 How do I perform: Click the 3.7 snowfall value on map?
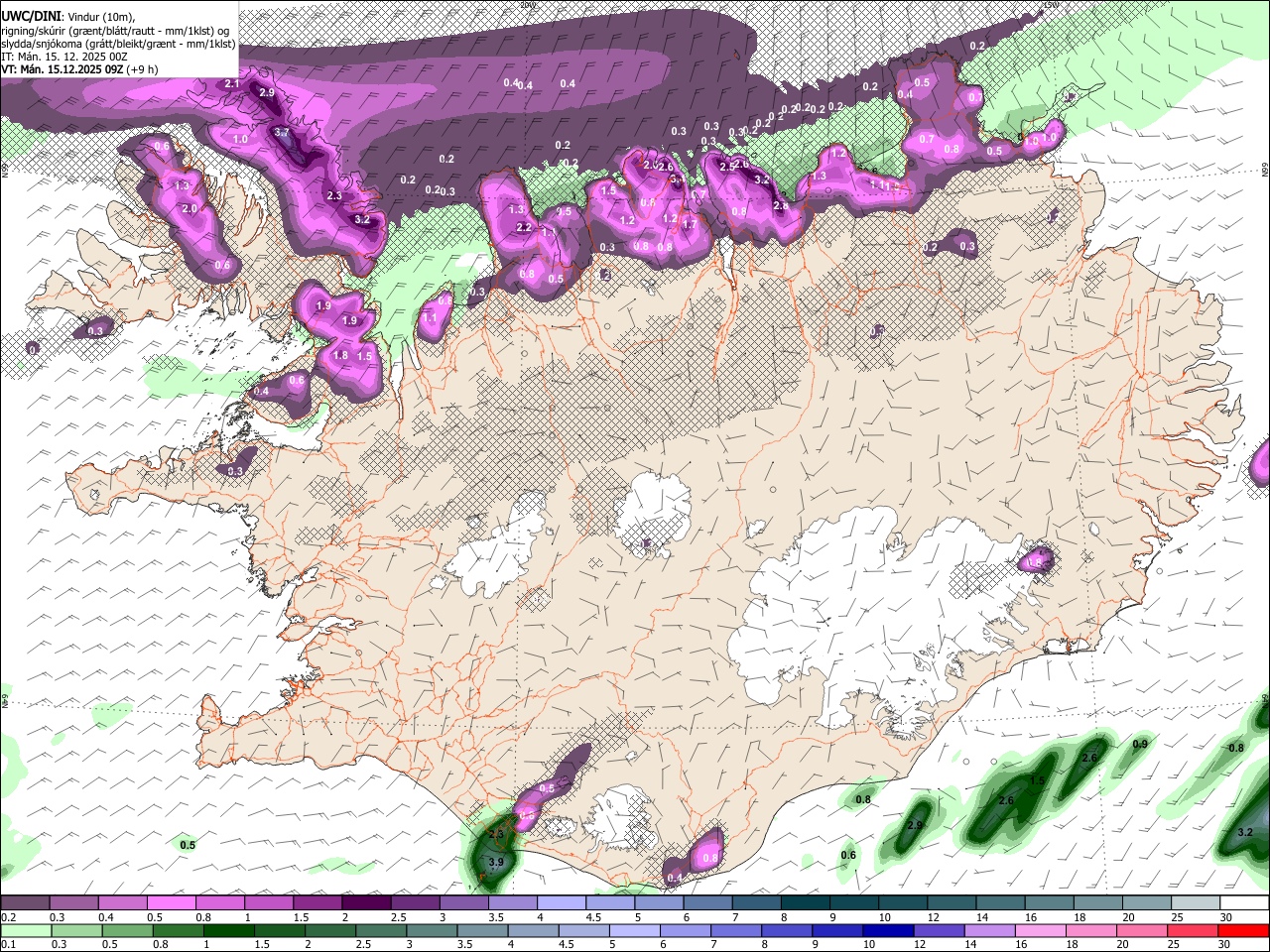click(x=282, y=133)
